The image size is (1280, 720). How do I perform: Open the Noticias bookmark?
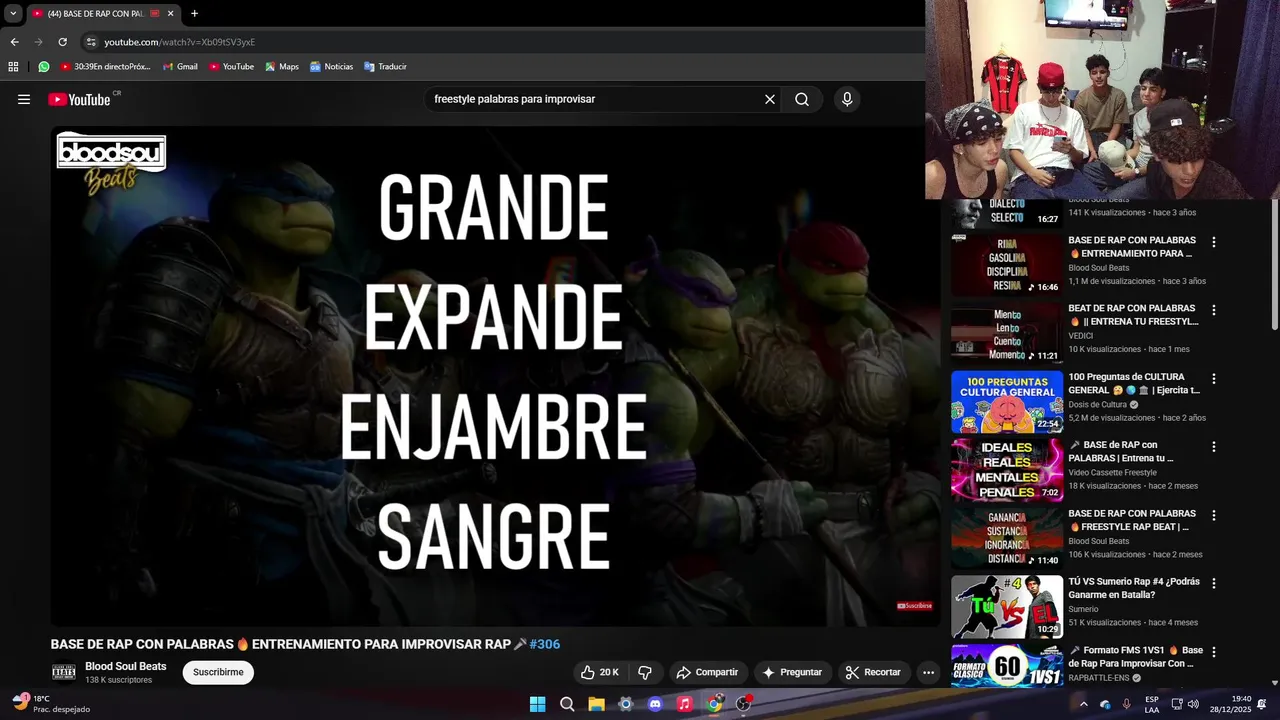pyautogui.click(x=331, y=67)
